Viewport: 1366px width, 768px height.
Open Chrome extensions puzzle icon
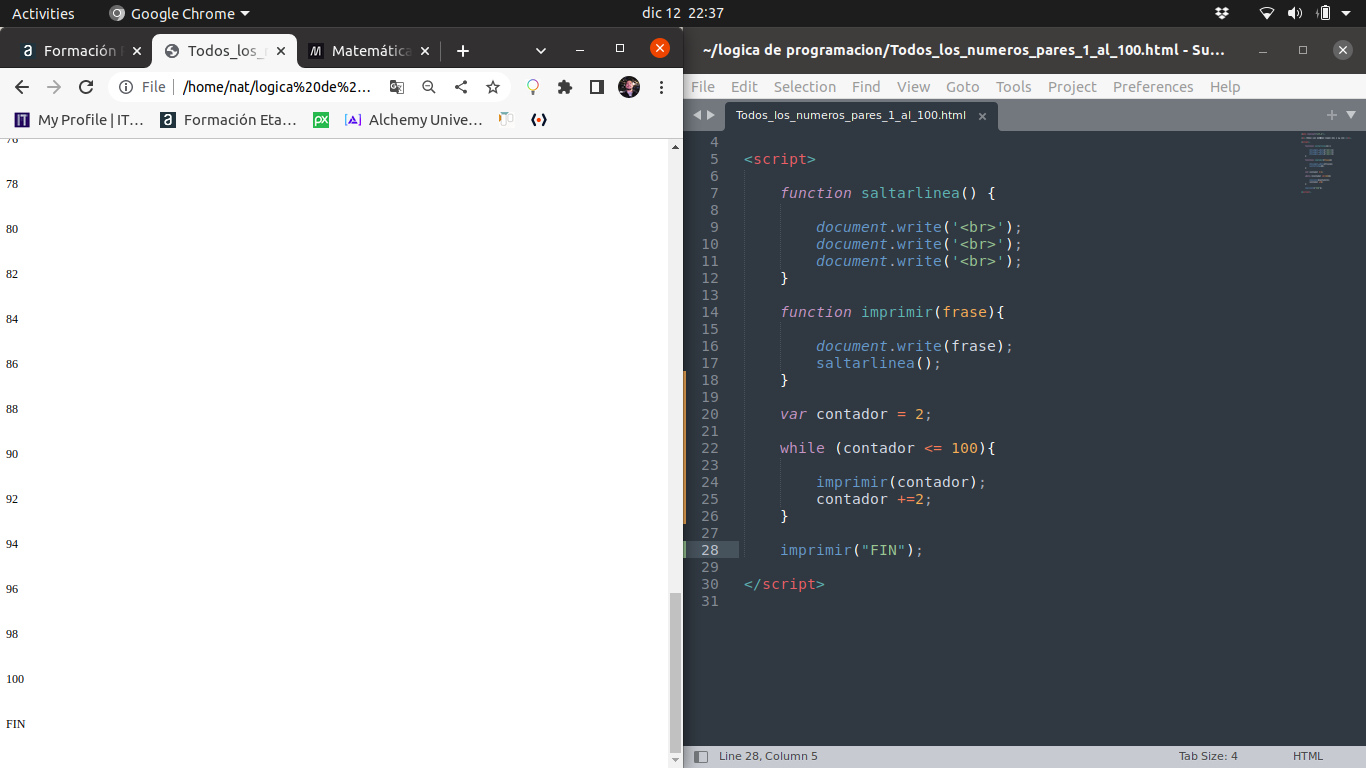coord(565,87)
